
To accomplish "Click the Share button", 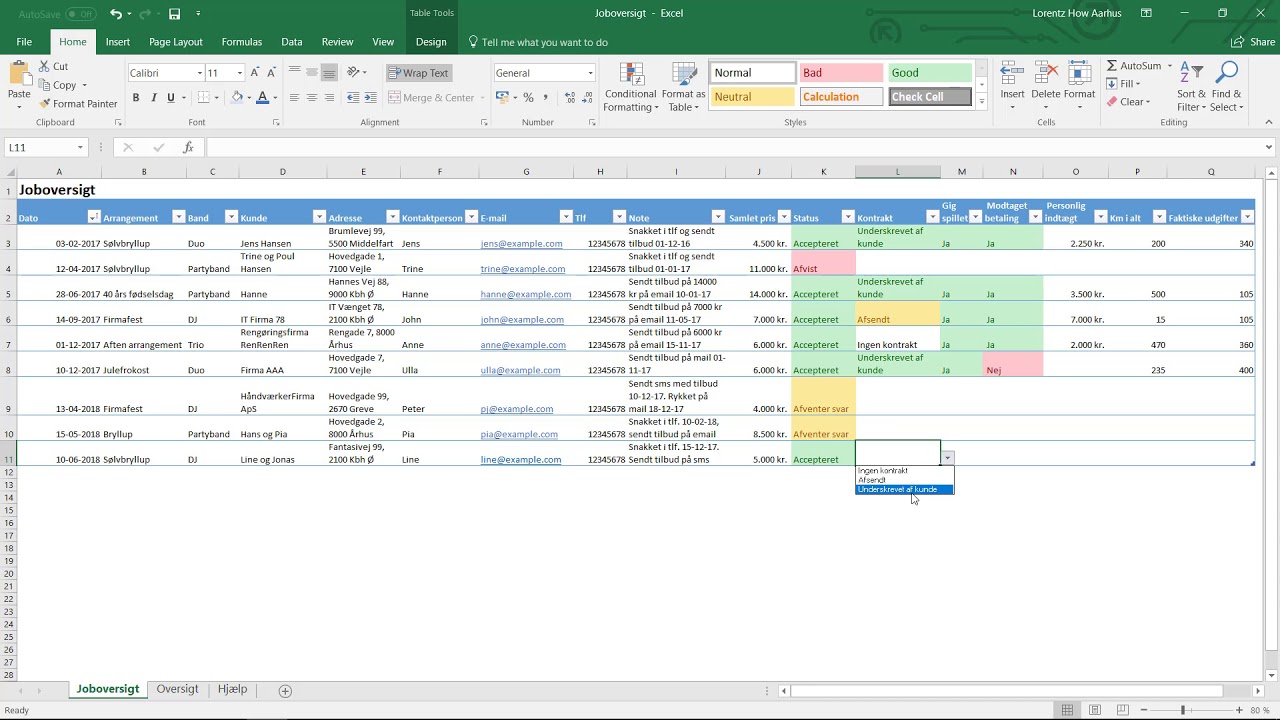I will [1254, 42].
